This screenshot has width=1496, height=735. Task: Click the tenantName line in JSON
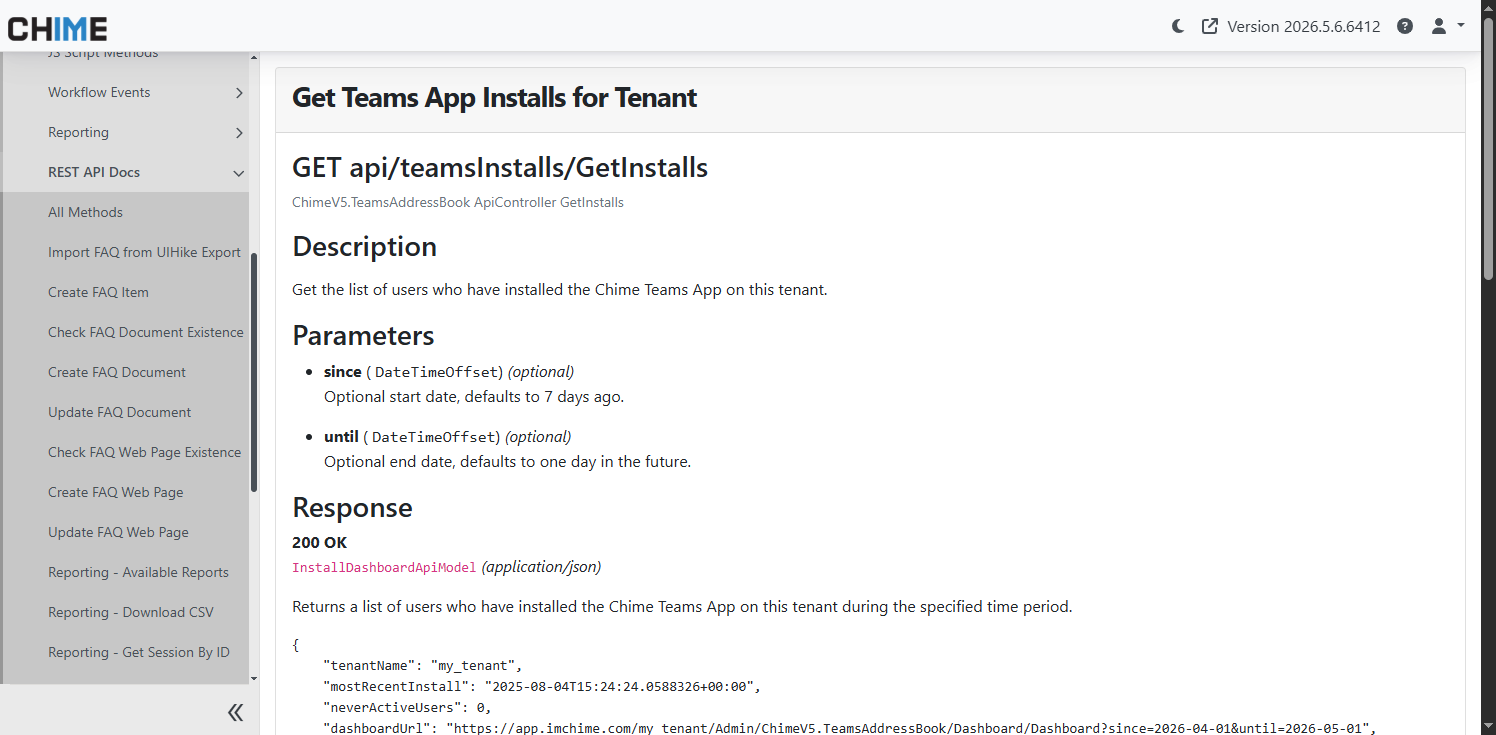pyautogui.click(x=423, y=666)
